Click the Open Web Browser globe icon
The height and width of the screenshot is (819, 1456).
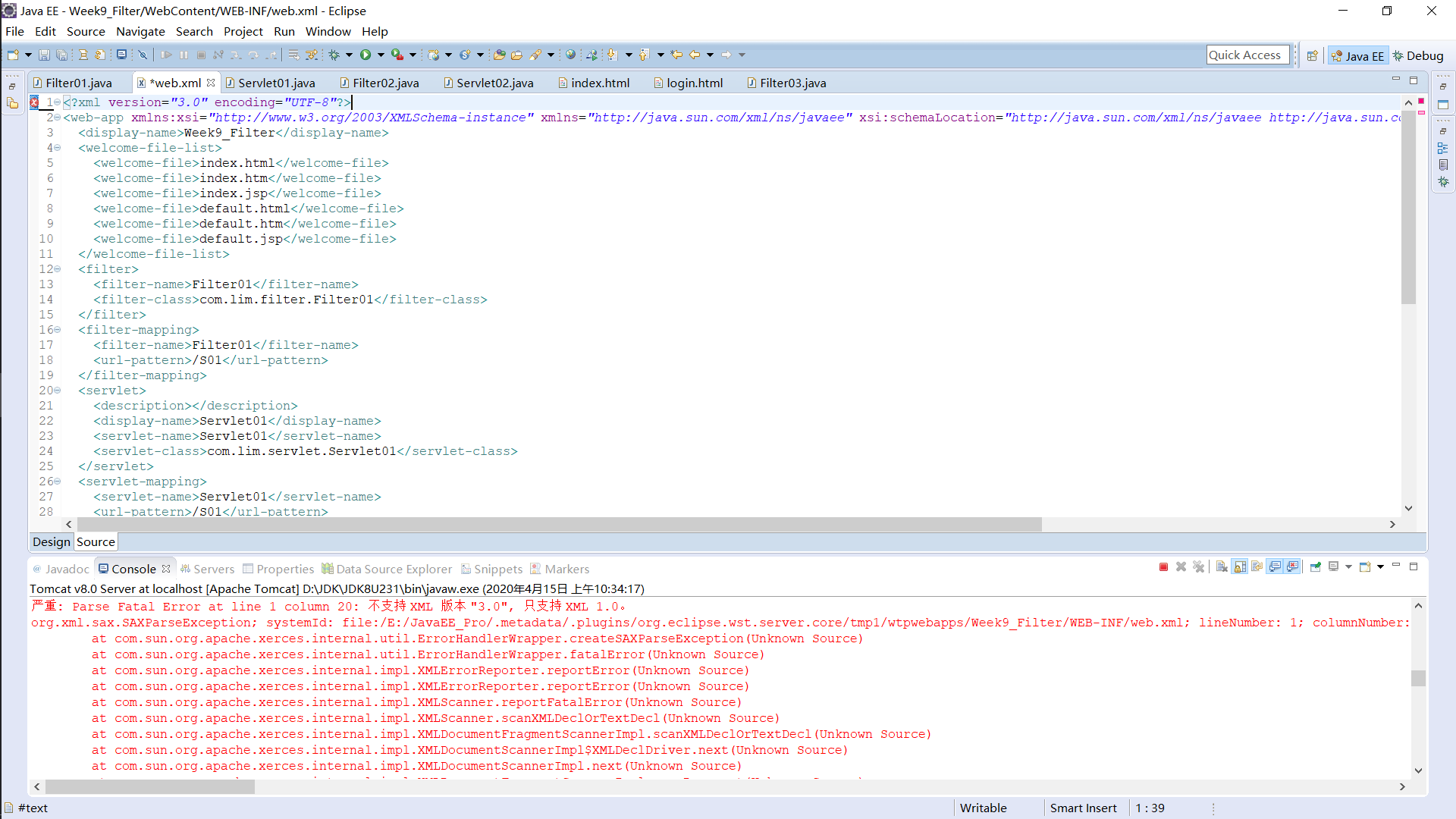coord(570,55)
